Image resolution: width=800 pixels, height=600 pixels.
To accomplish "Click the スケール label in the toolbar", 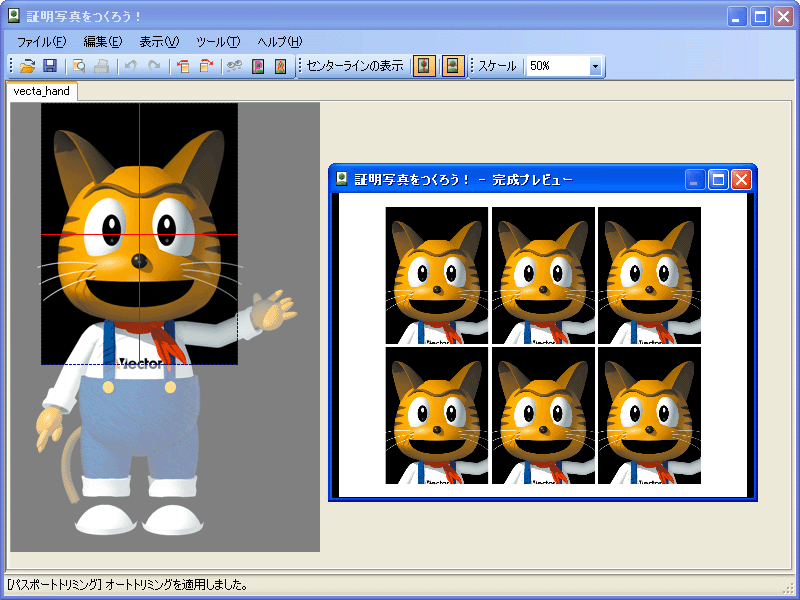I will [497, 66].
